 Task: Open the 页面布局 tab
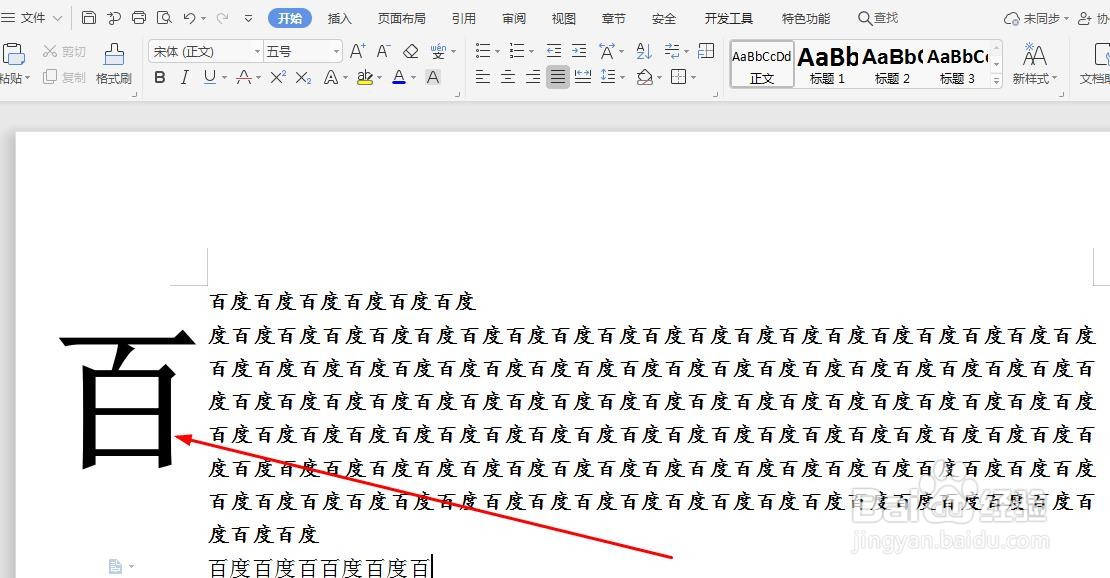pyautogui.click(x=401, y=18)
